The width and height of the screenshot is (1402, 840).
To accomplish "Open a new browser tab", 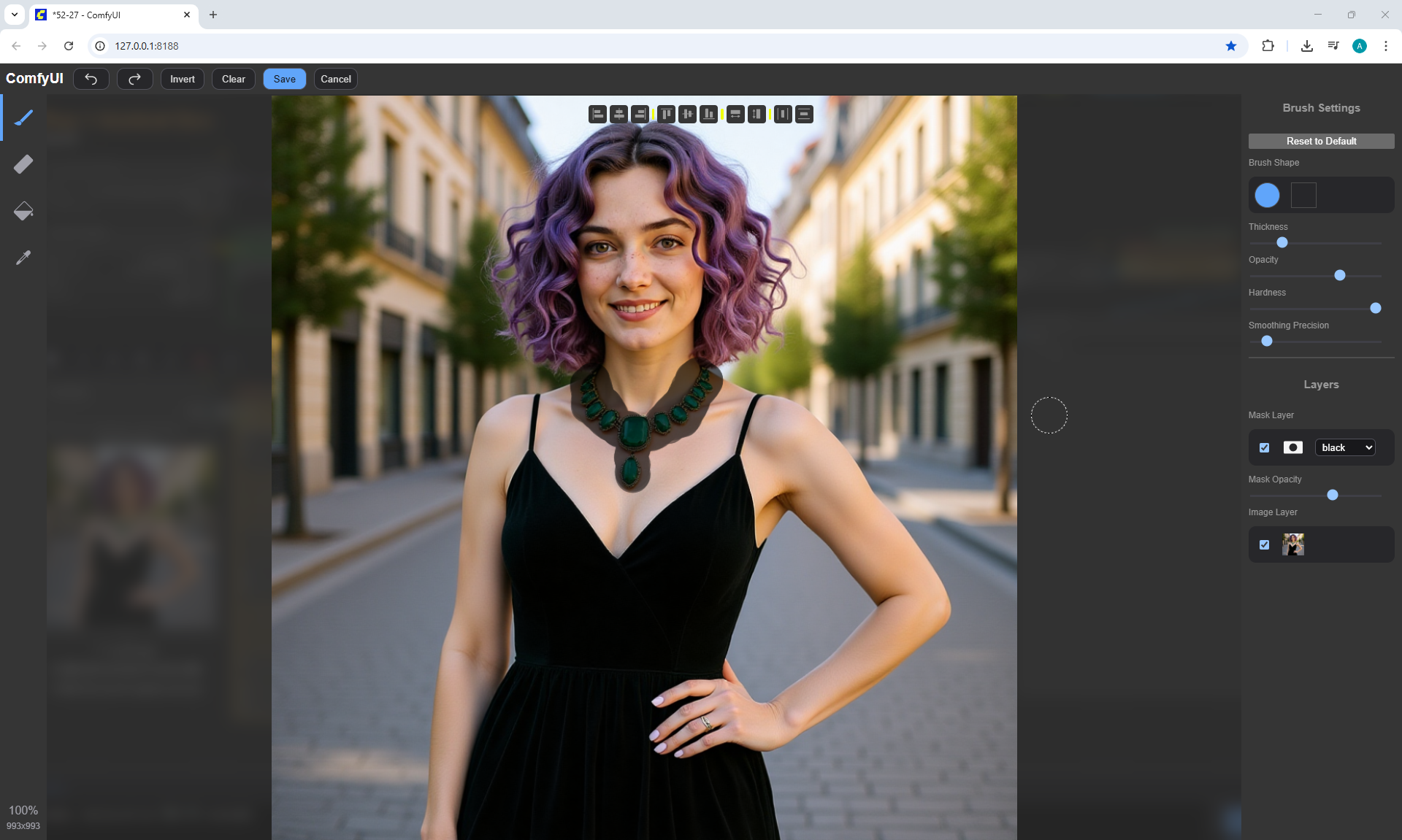I will [213, 15].
